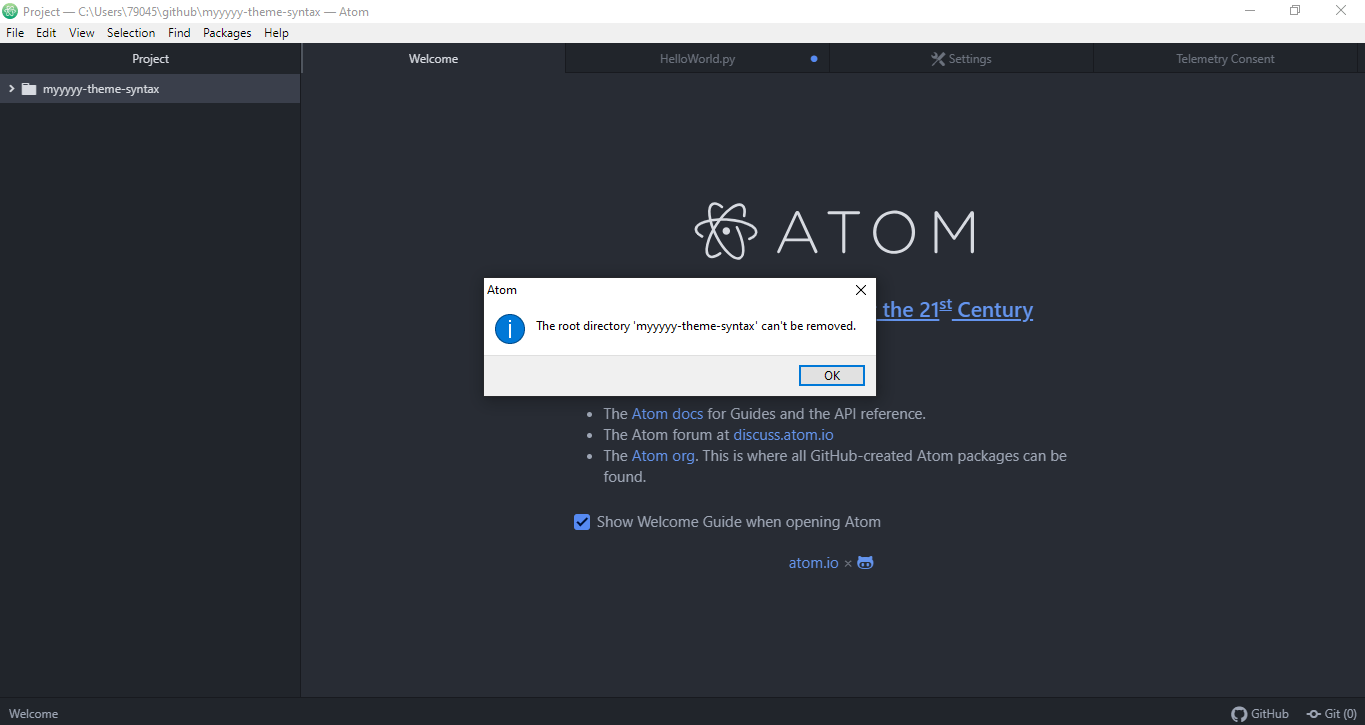Close the Atom main window
The height and width of the screenshot is (725, 1365).
click(1341, 11)
